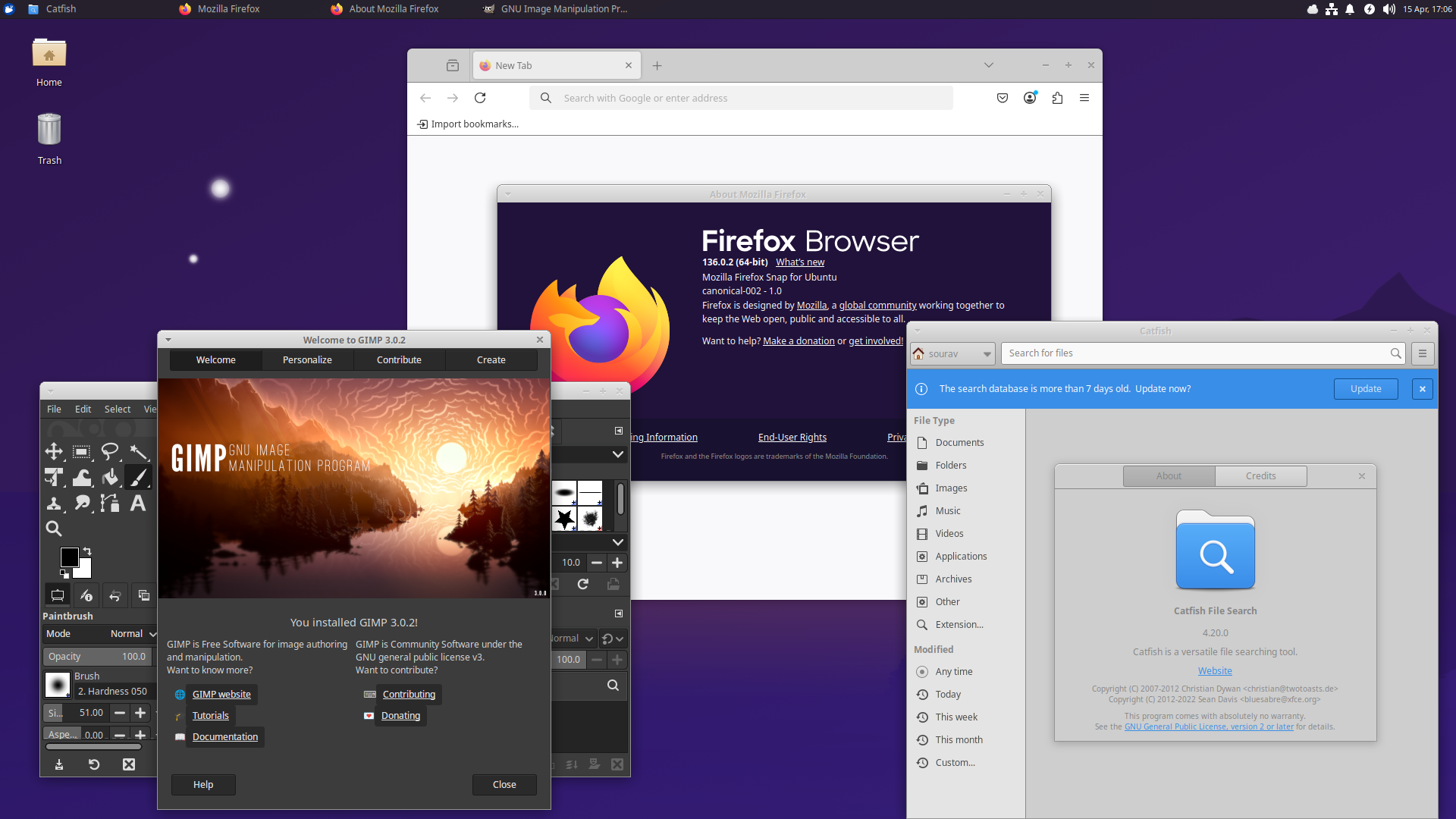
Task: Select the Move tool in GIMP
Action: 54,451
